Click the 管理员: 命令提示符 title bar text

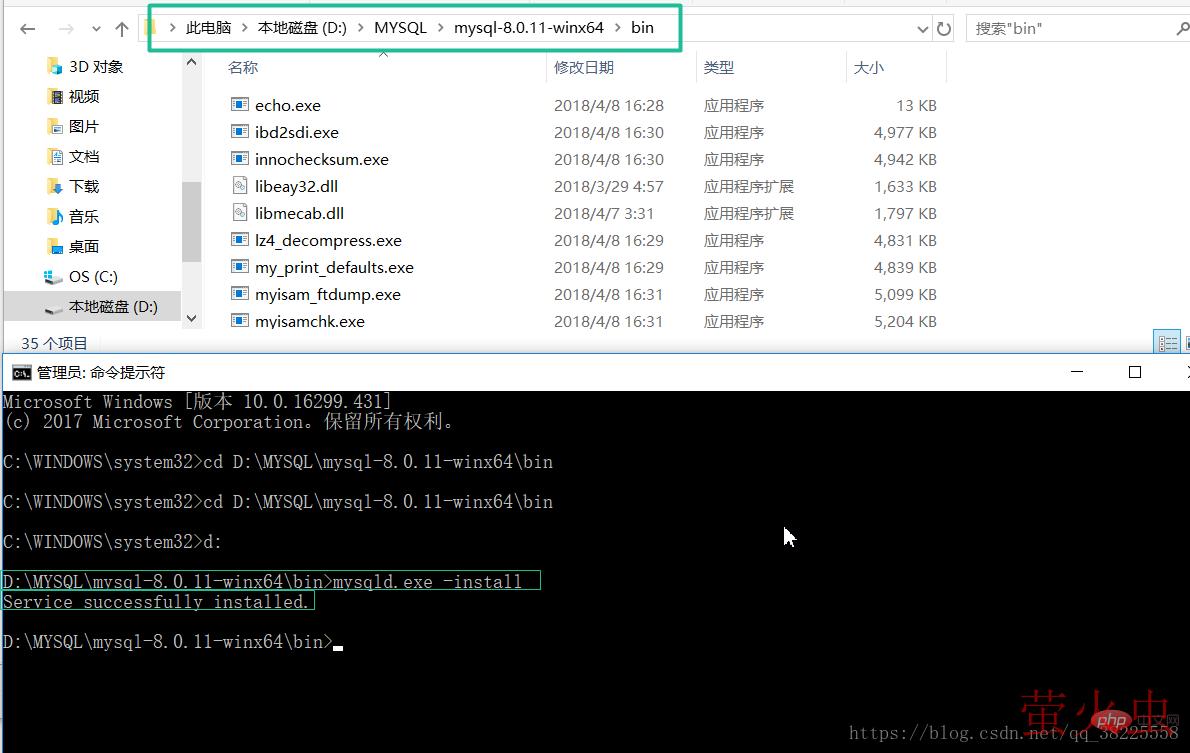tap(101, 373)
